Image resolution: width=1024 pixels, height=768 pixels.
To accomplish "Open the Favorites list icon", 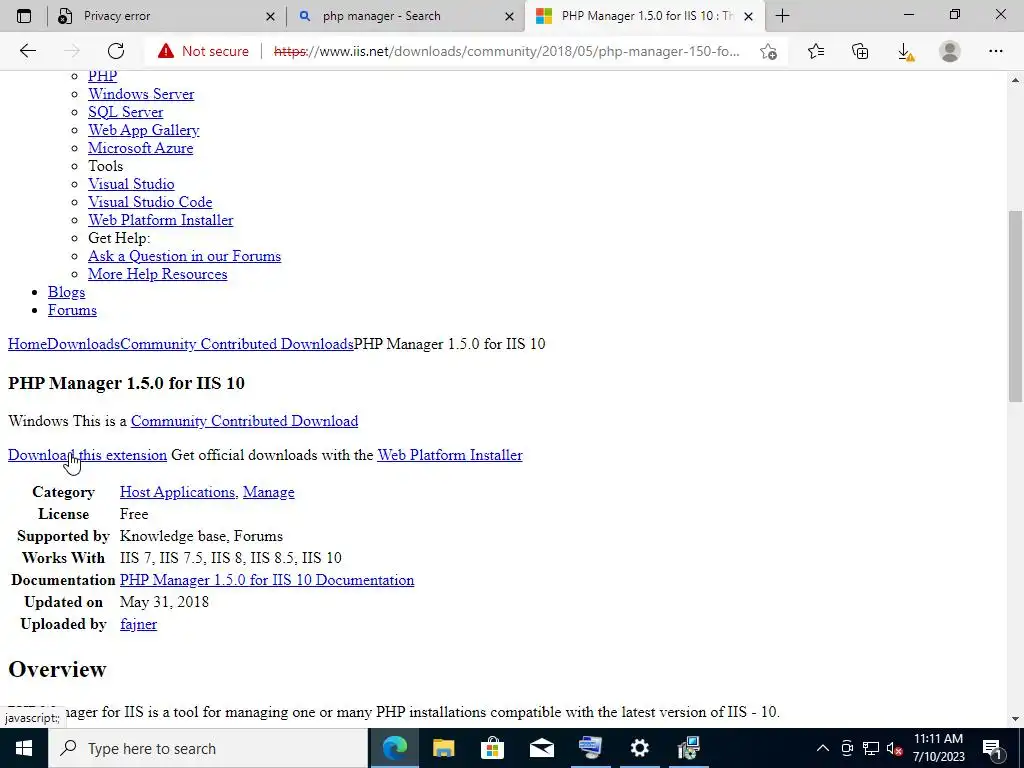I will pos(815,51).
